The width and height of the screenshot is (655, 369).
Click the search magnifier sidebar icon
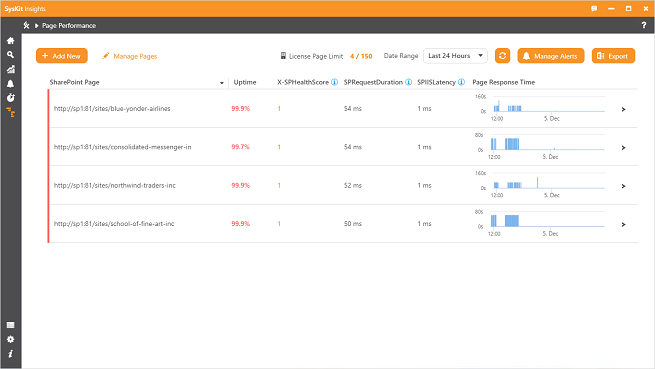10,55
